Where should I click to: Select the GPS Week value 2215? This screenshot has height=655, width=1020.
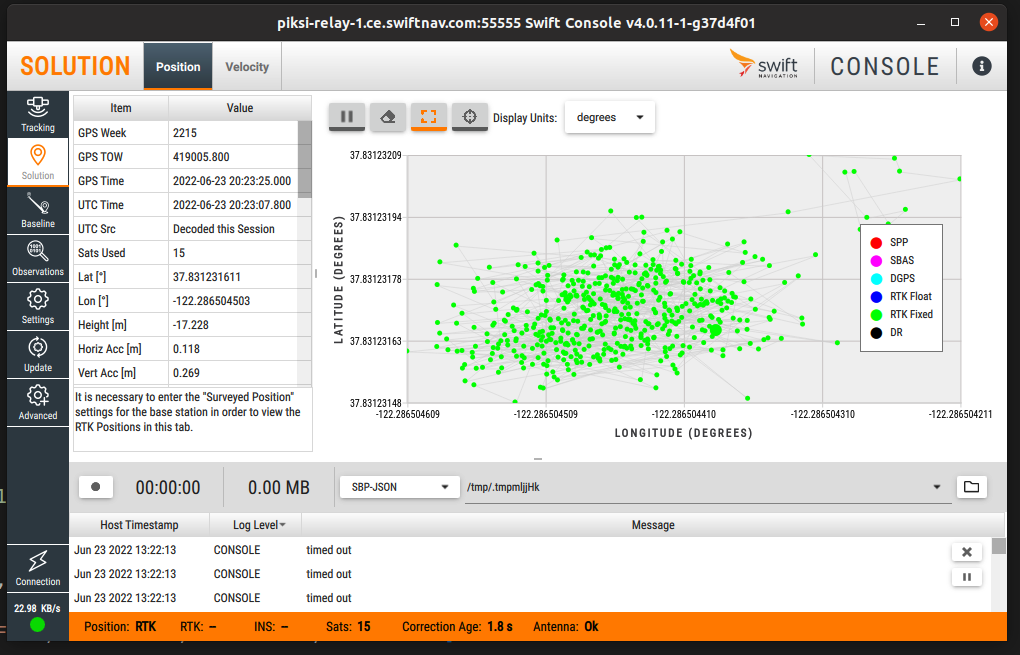[233, 133]
